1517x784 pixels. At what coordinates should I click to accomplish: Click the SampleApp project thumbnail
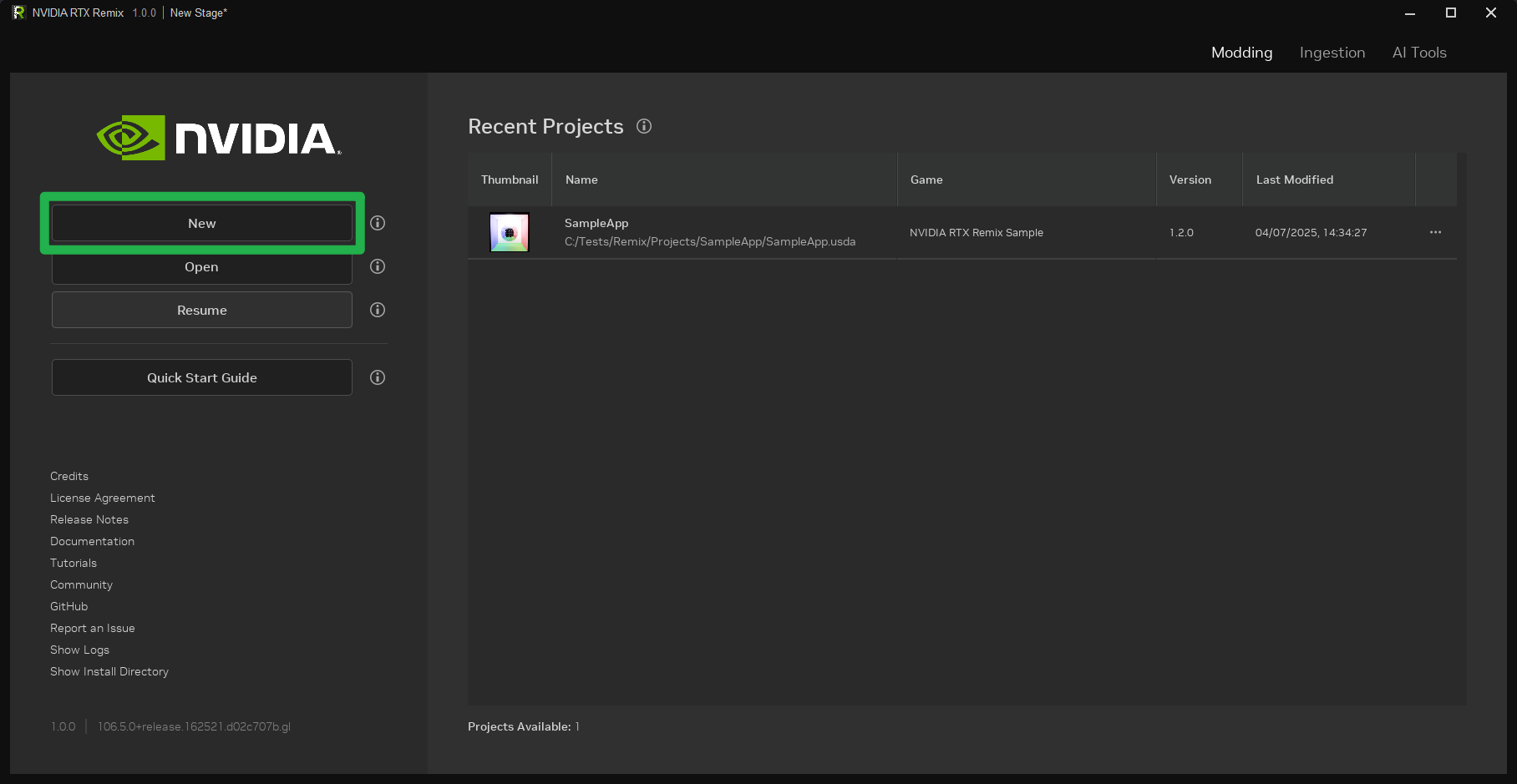[509, 232]
